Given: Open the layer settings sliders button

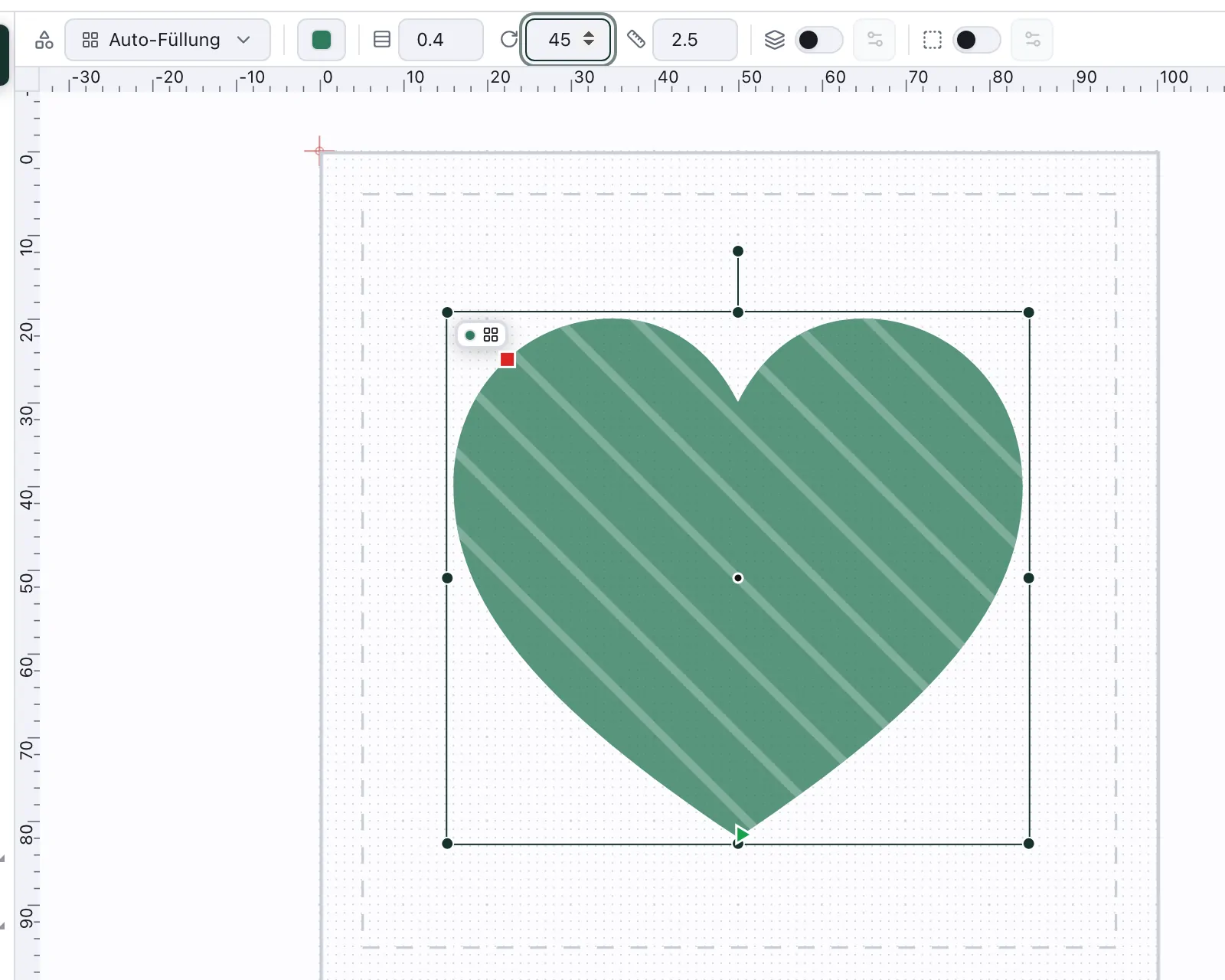Looking at the screenshot, I should coord(874,40).
